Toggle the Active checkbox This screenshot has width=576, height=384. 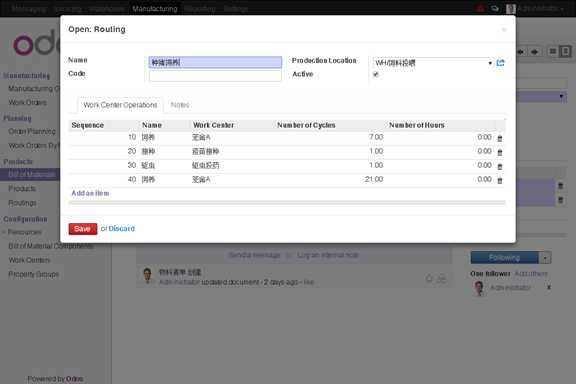375,74
